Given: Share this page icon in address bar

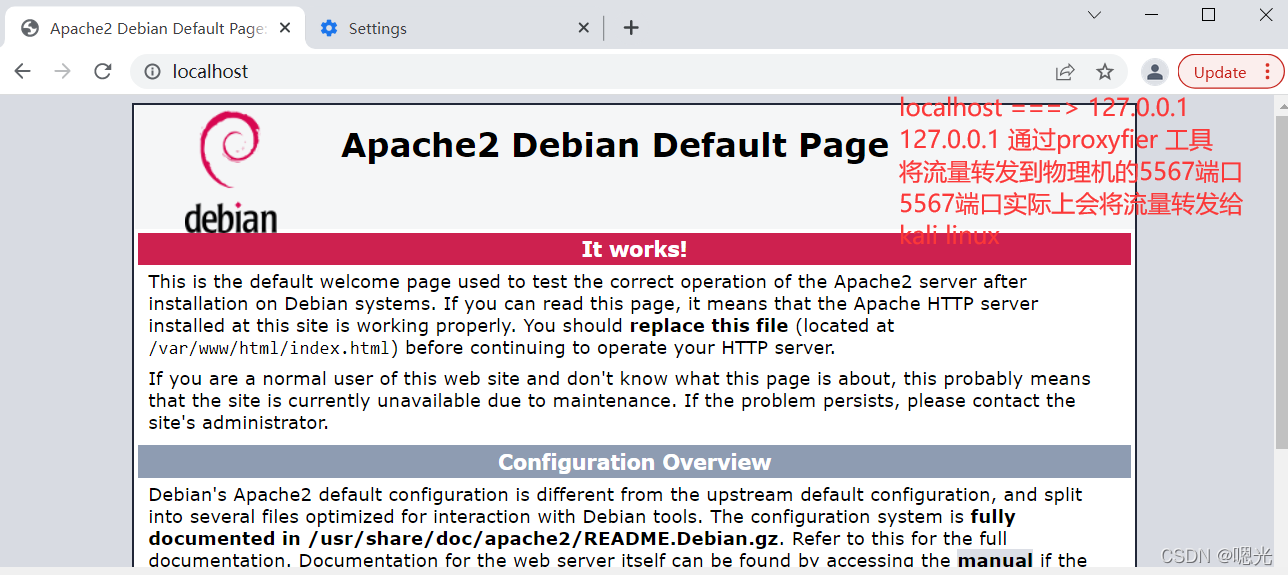Looking at the screenshot, I should [1065, 71].
